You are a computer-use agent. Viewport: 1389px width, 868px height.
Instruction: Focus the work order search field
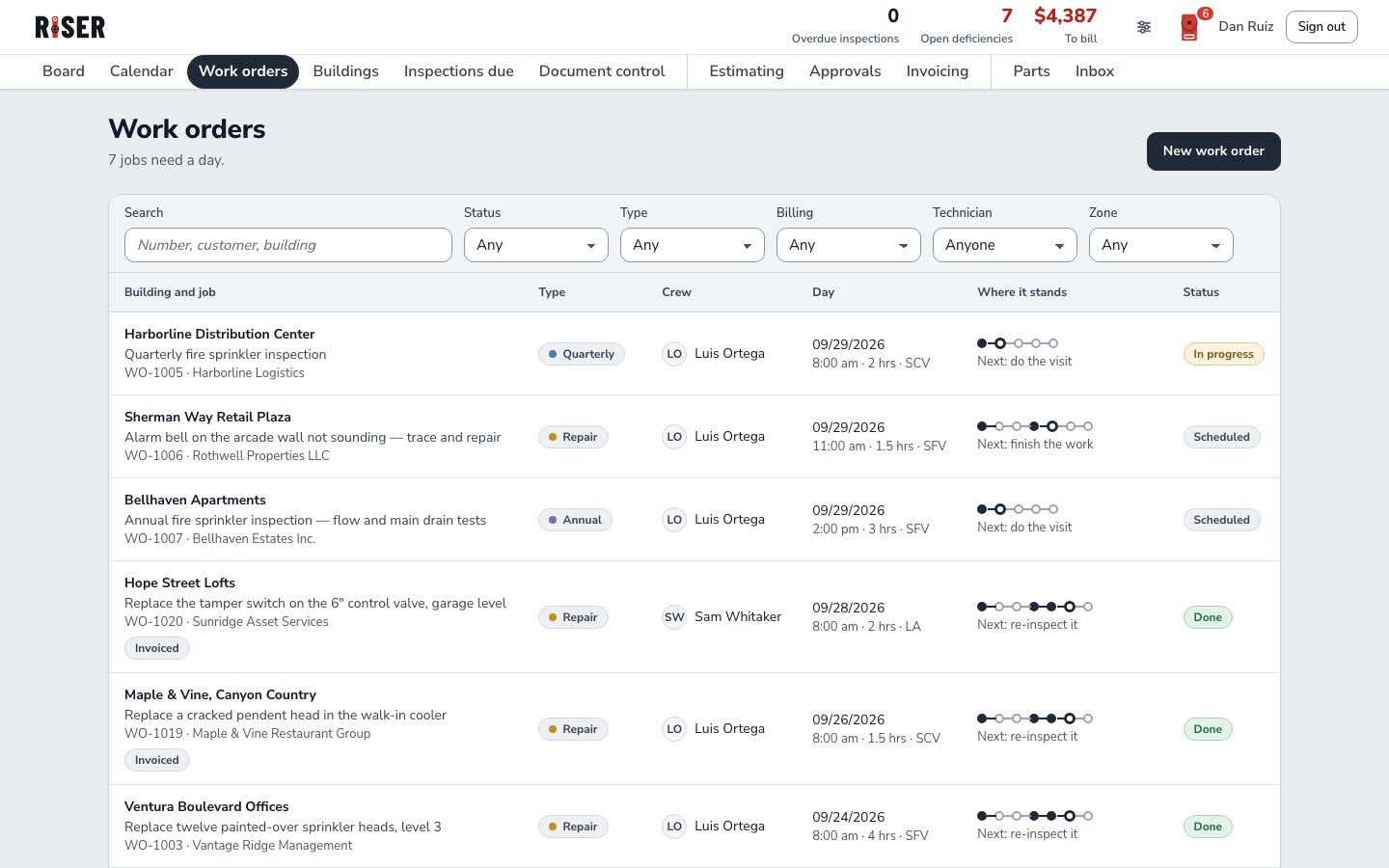(x=288, y=245)
